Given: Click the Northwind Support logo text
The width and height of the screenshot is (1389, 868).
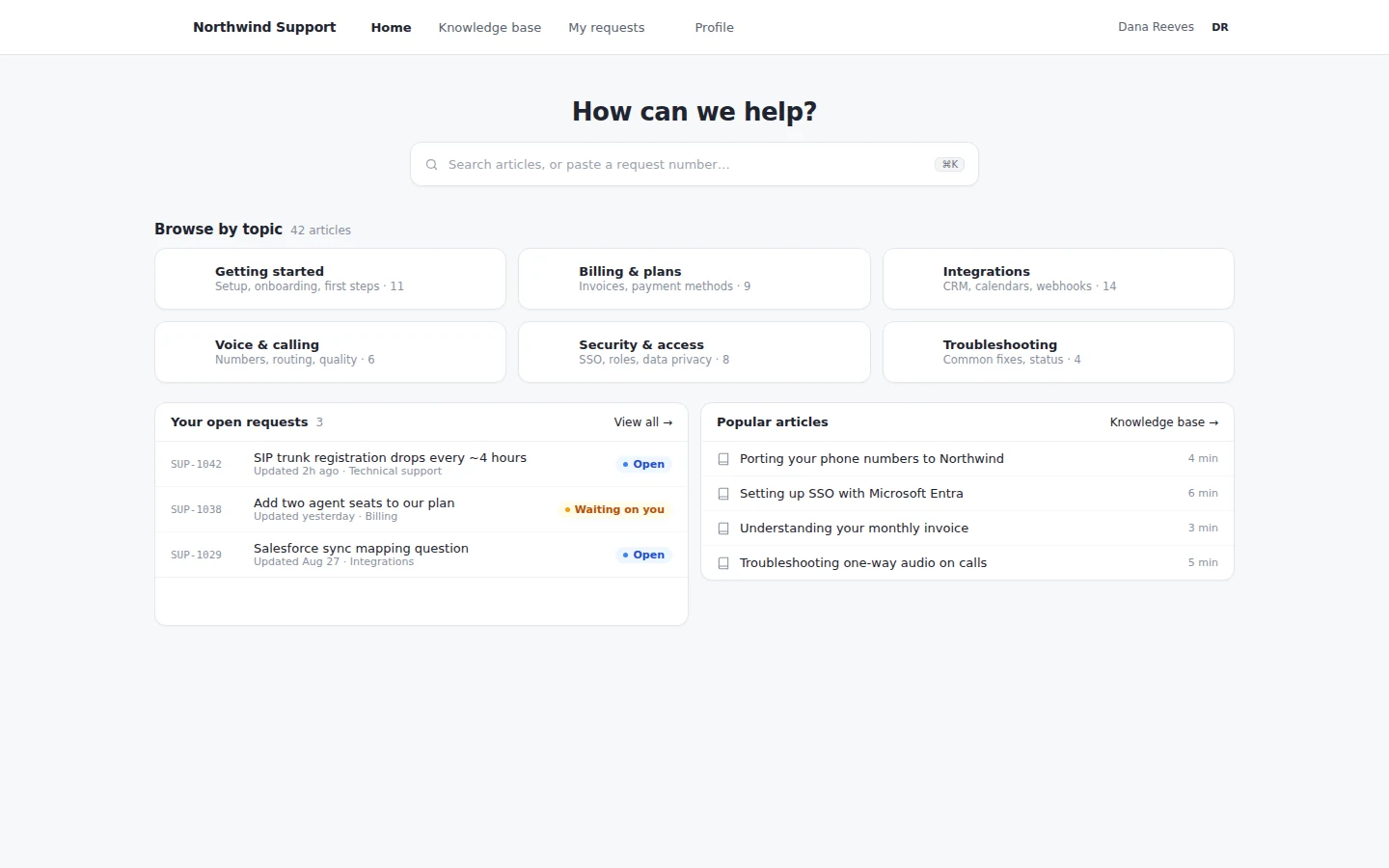Looking at the screenshot, I should [264, 27].
